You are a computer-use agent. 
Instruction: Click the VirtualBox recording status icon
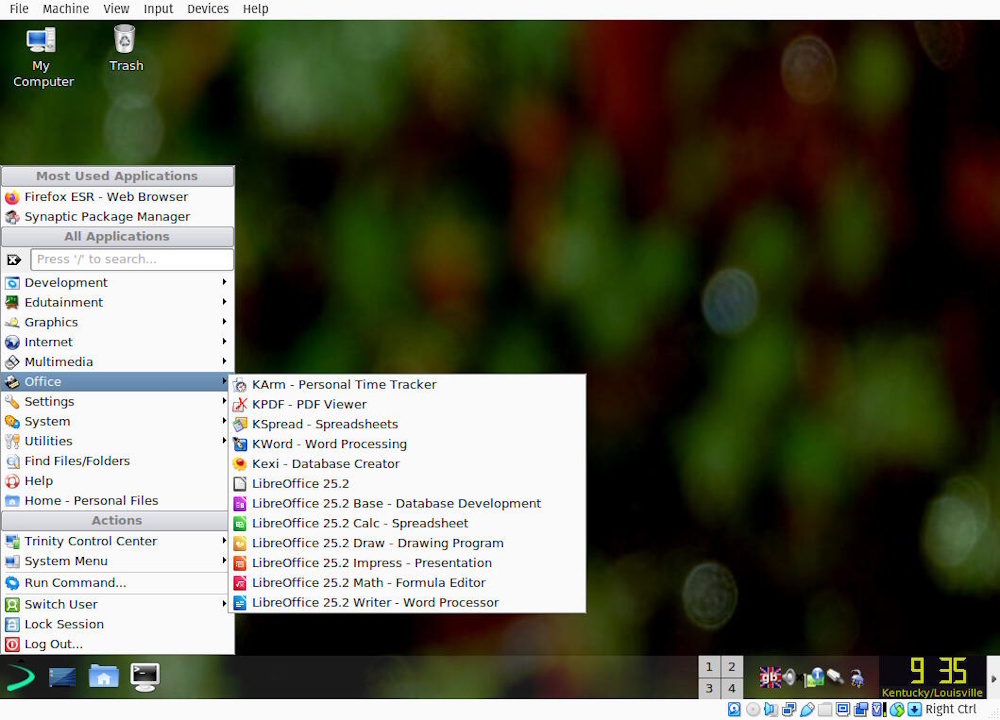pos(861,709)
